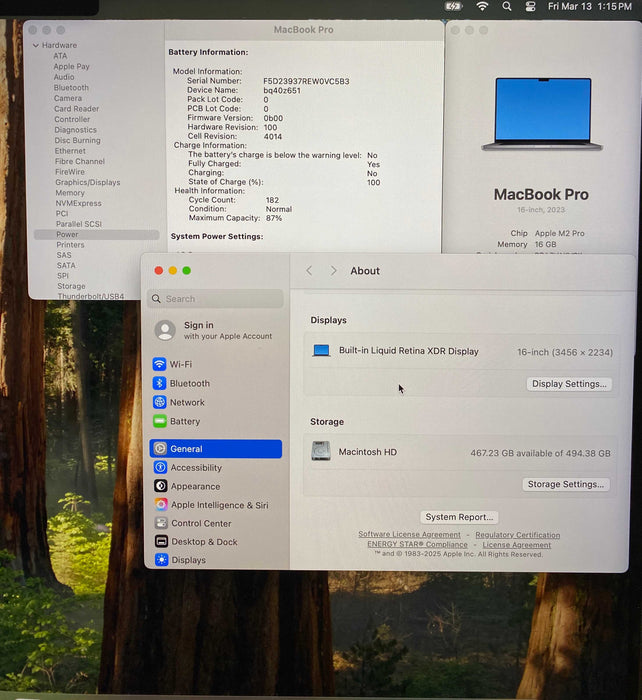Viewport: 642px width, 700px height.
Task: Select SATA in hardware list
Action: click(66, 265)
